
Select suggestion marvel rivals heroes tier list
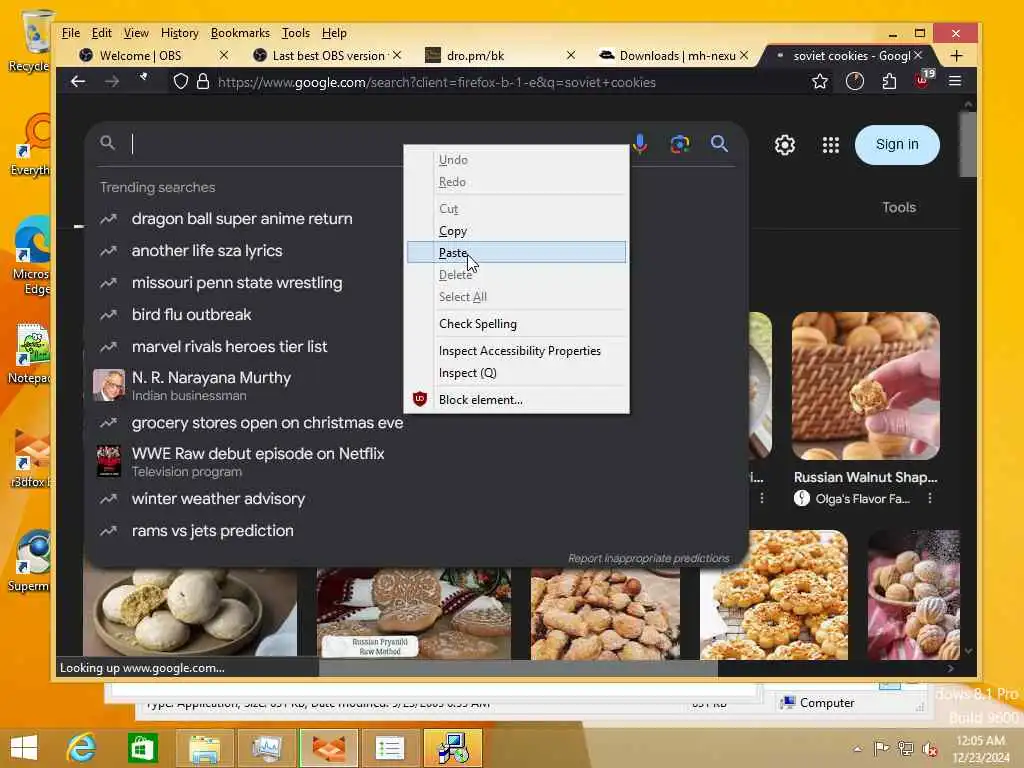click(229, 347)
